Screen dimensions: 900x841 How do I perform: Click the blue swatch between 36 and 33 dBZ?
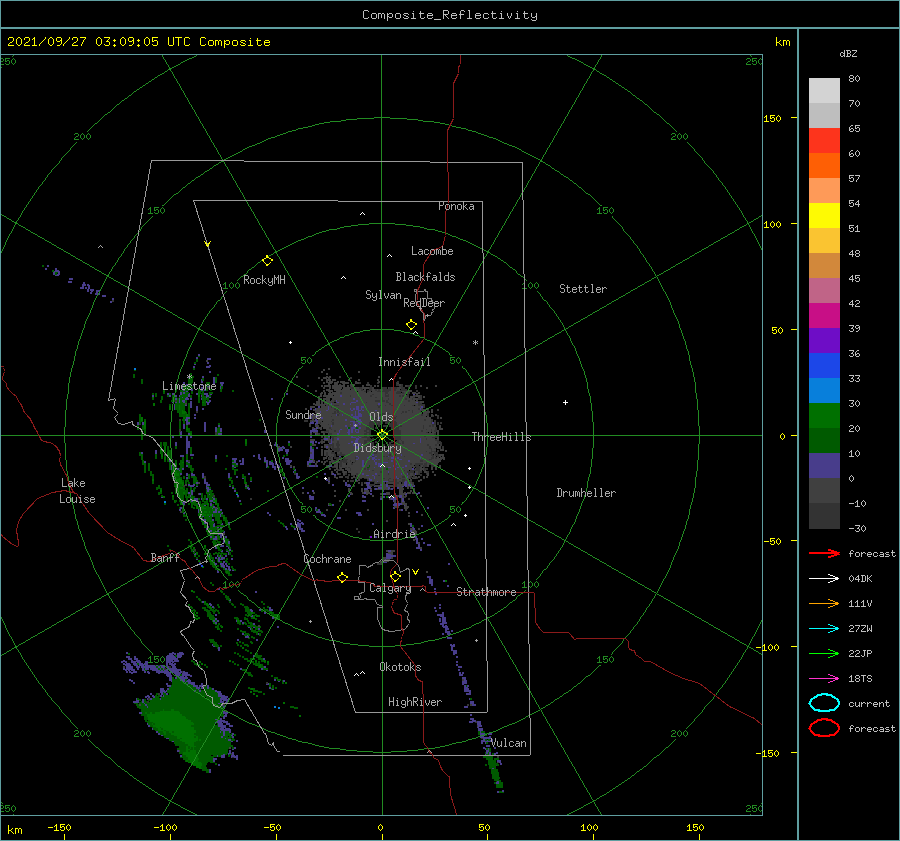(x=824, y=366)
